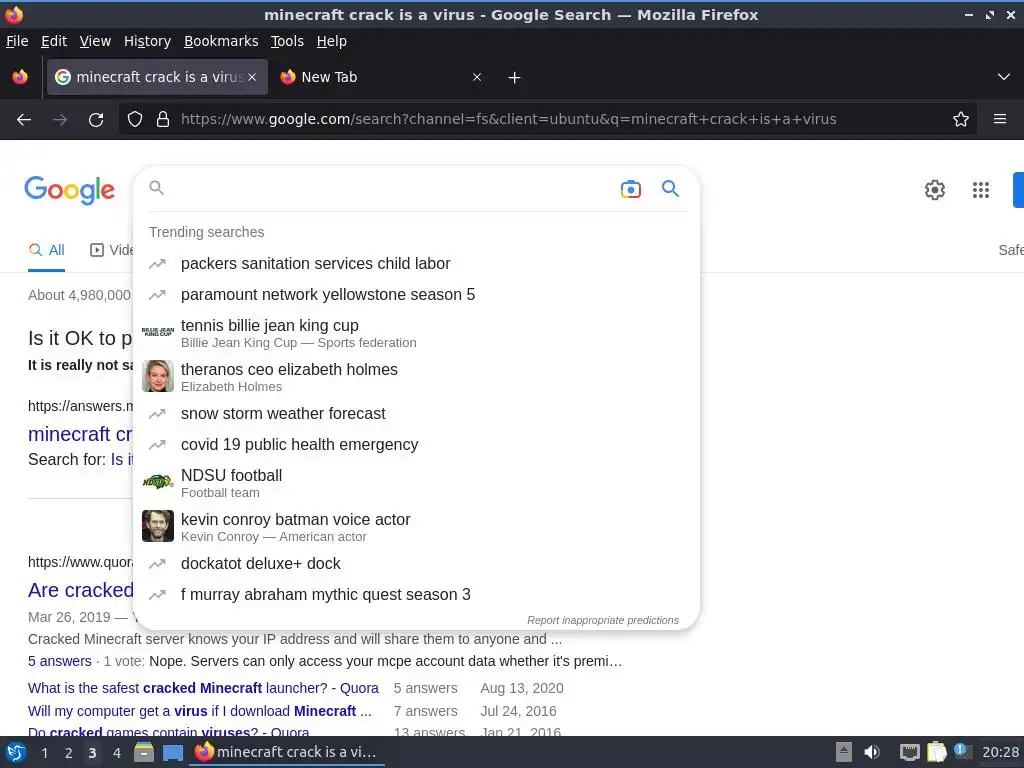Click the NDSU football logo thumbnail
The width and height of the screenshot is (1024, 768).
tap(158, 483)
